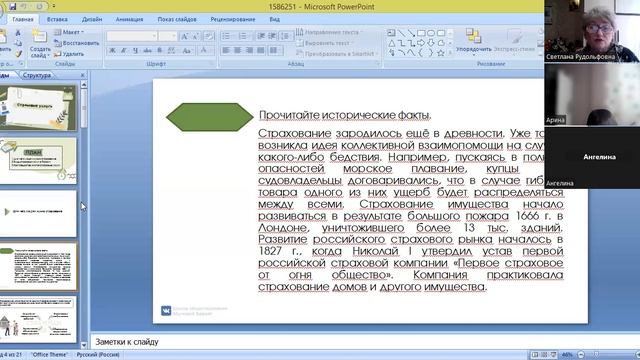Click the Упорядочить arrange button

473,41
